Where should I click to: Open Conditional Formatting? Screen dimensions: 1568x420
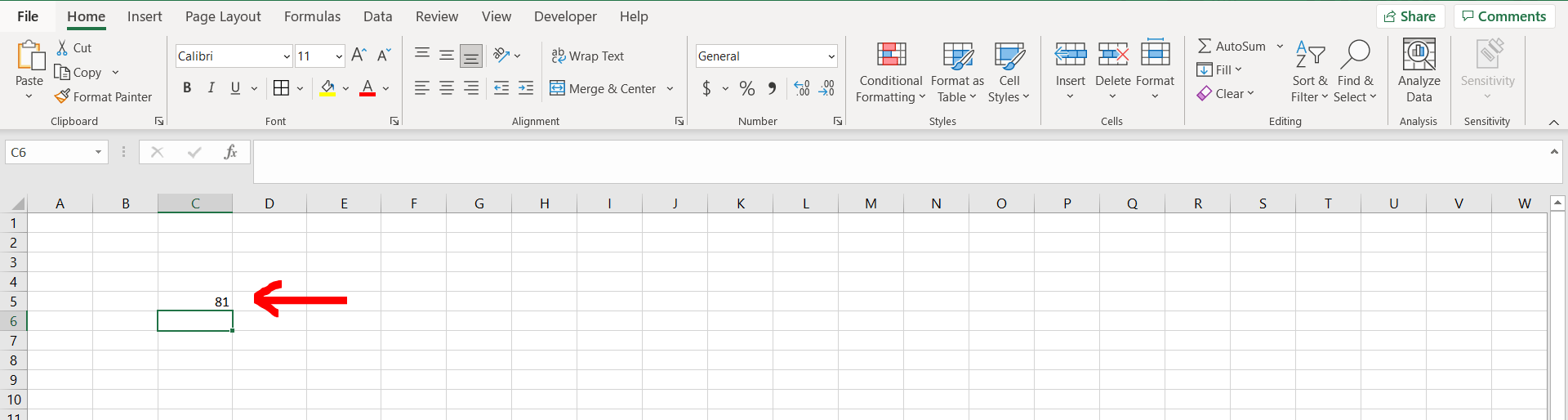(x=891, y=73)
